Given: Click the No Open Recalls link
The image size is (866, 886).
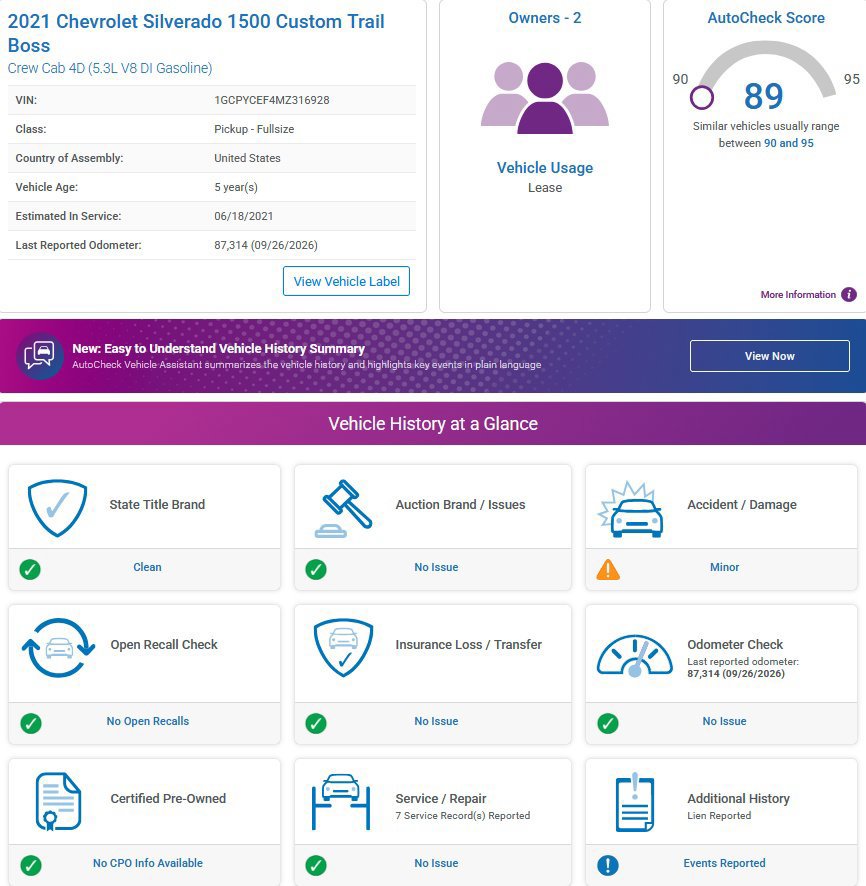Looking at the screenshot, I should [147, 721].
